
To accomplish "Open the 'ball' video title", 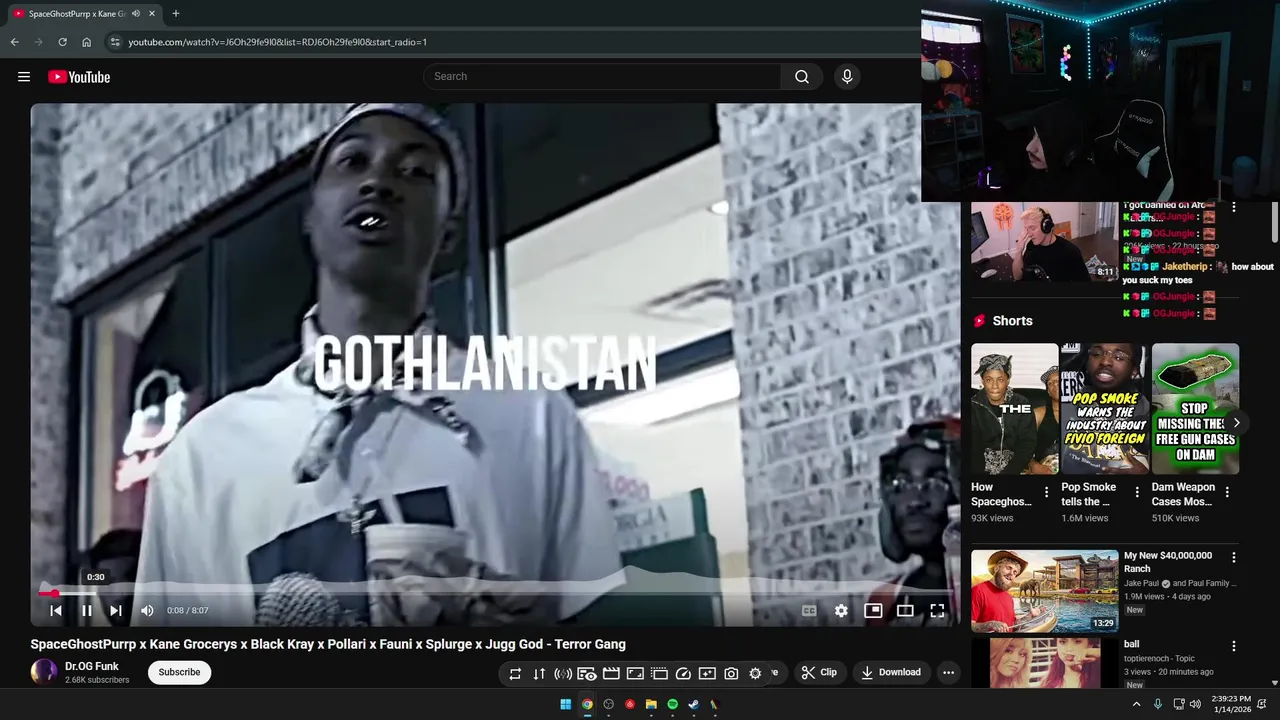I will click(x=1131, y=644).
